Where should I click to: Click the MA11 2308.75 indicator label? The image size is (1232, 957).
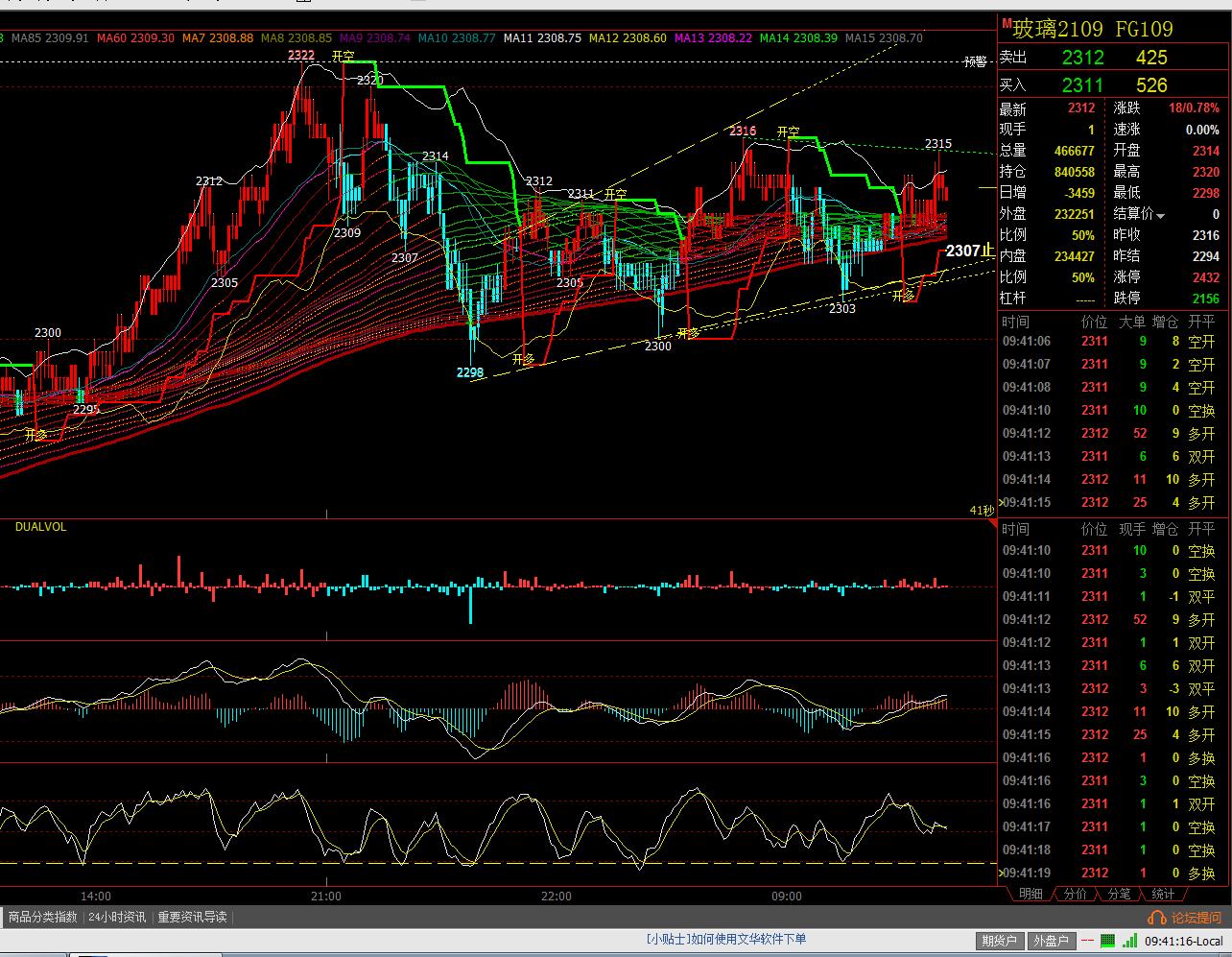coord(542,38)
